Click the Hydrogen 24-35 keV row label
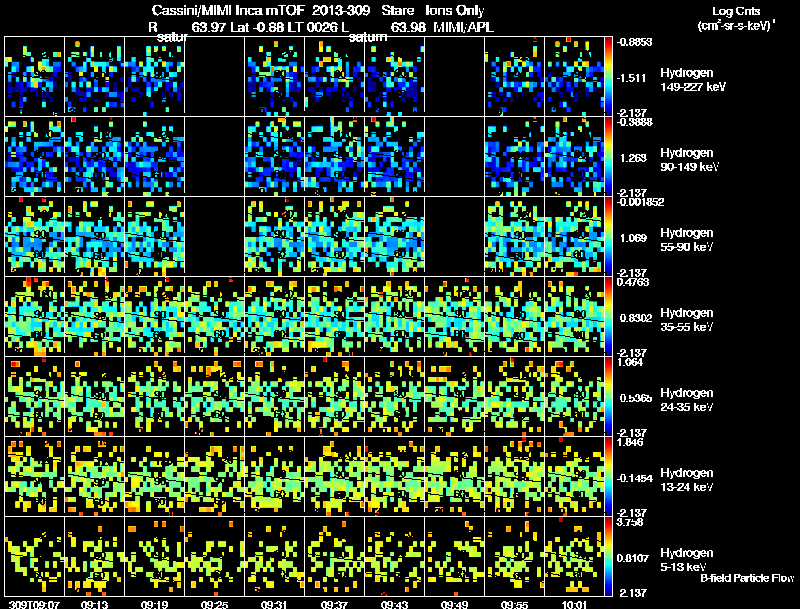Image resolution: width=800 pixels, height=609 pixels. [x=687, y=400]
